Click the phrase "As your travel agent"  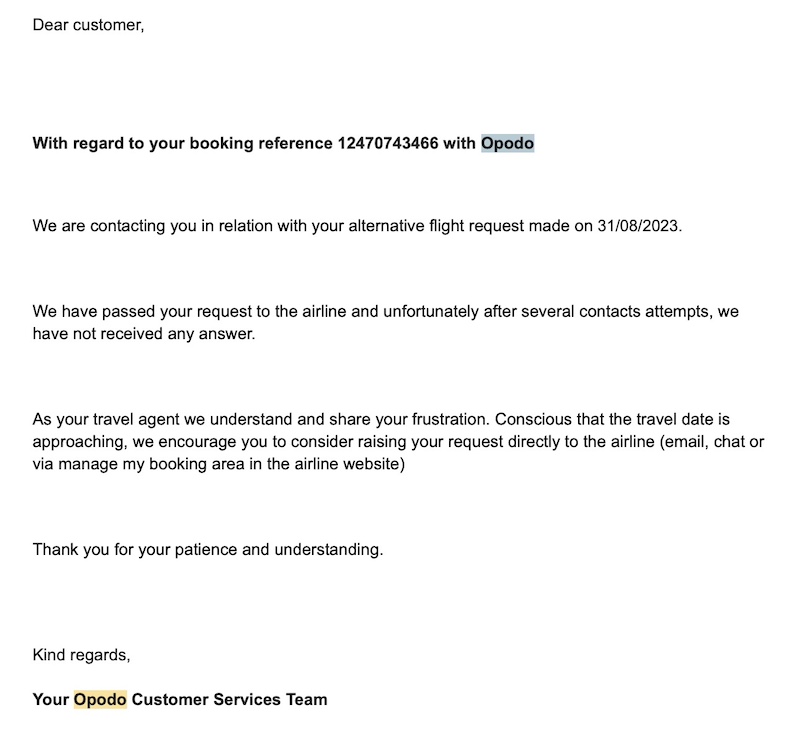click(104, 419)
